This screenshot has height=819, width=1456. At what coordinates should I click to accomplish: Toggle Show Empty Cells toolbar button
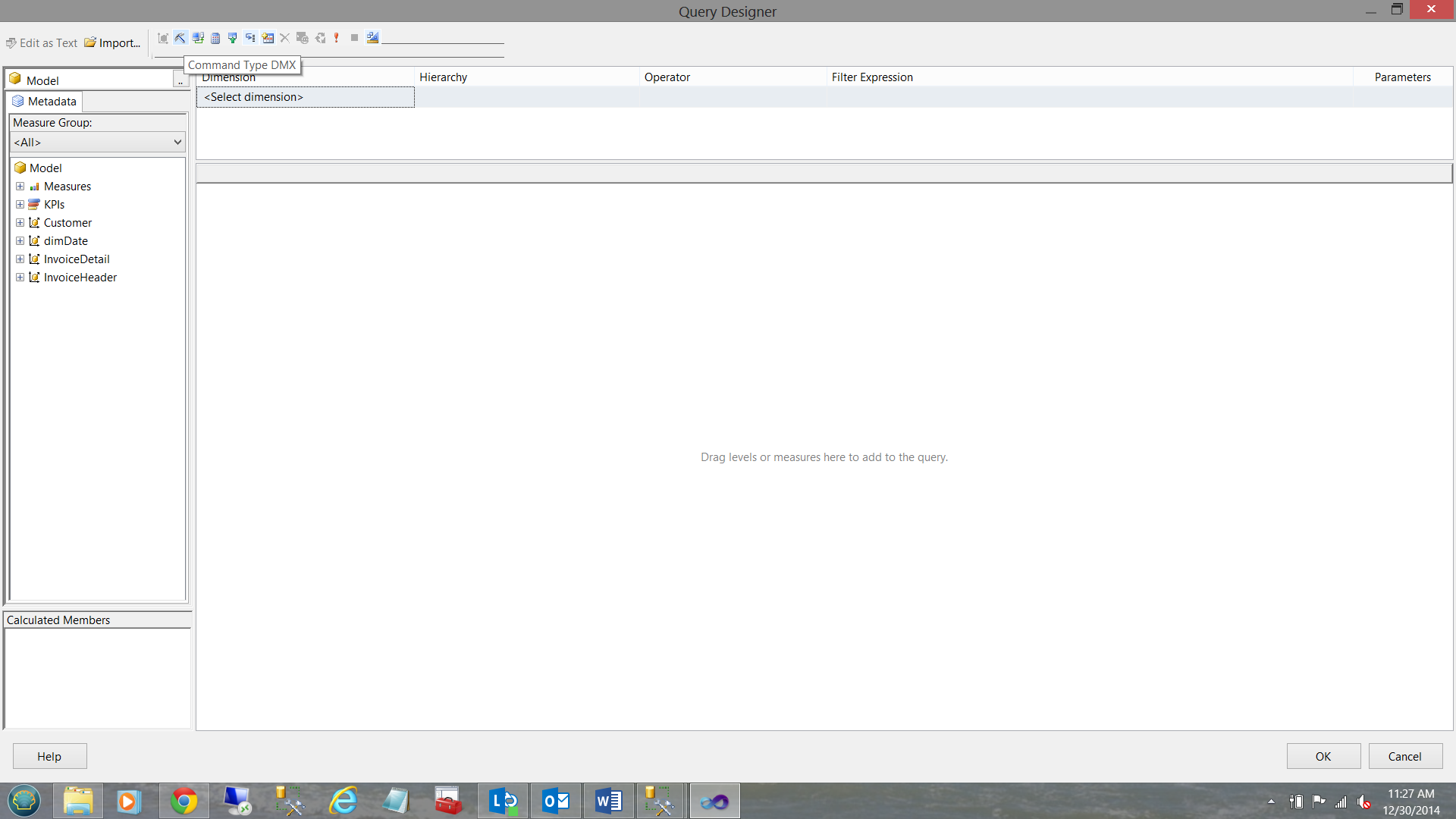(x=233, y=38)
